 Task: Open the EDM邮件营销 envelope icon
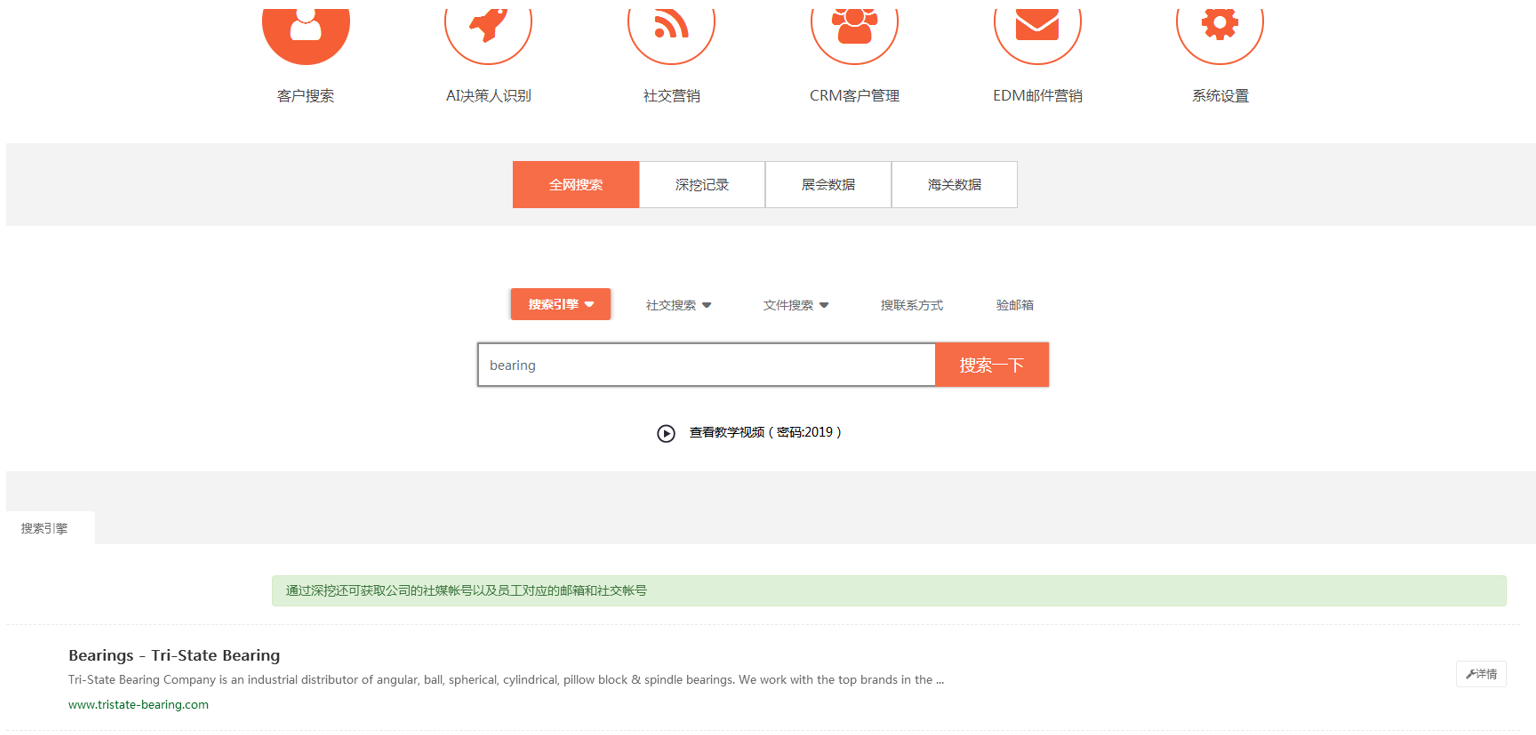(x=1037, y=27)
